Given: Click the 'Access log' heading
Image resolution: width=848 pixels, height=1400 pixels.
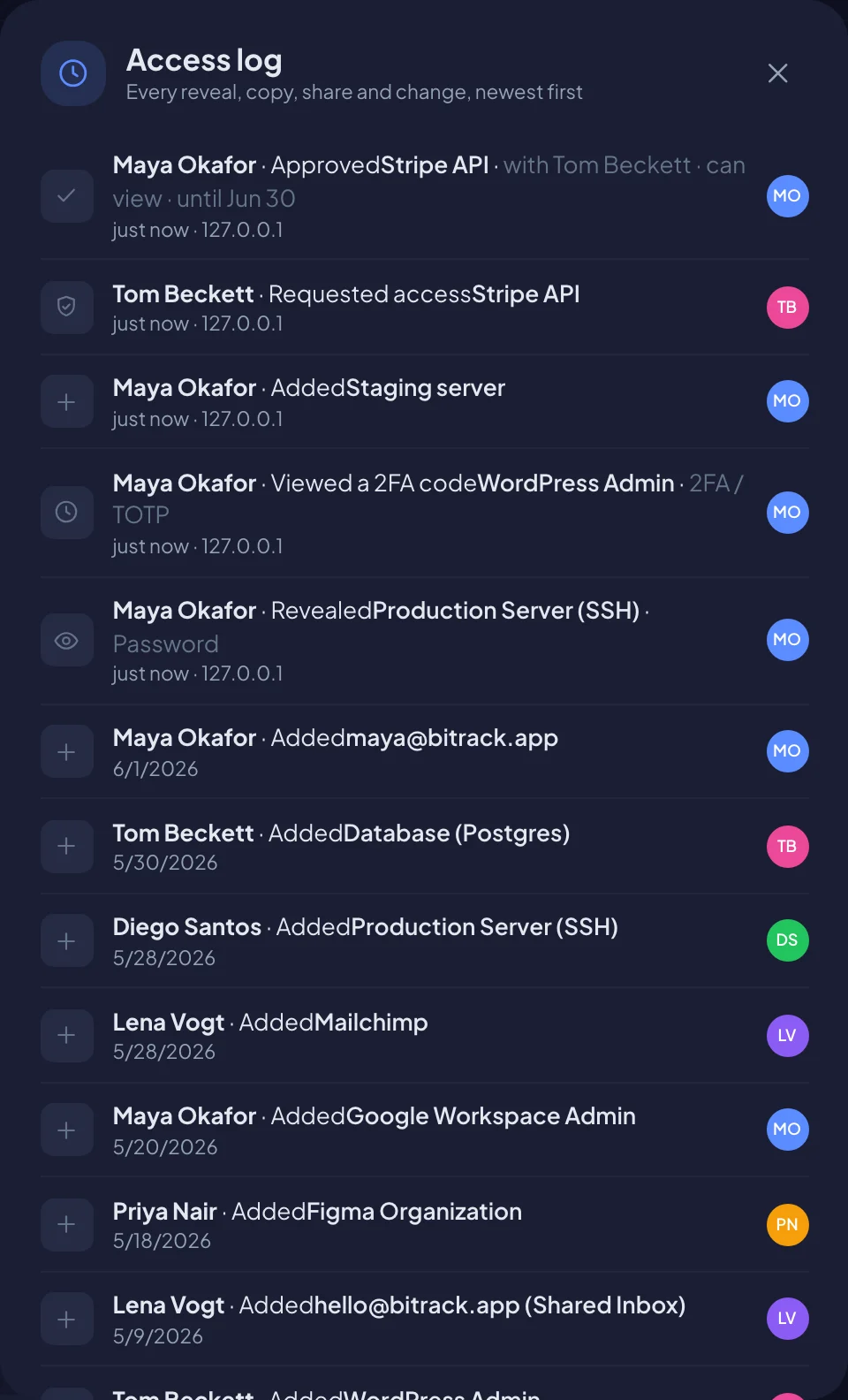Looking at the screenshot, I should (x=204, y=60).
